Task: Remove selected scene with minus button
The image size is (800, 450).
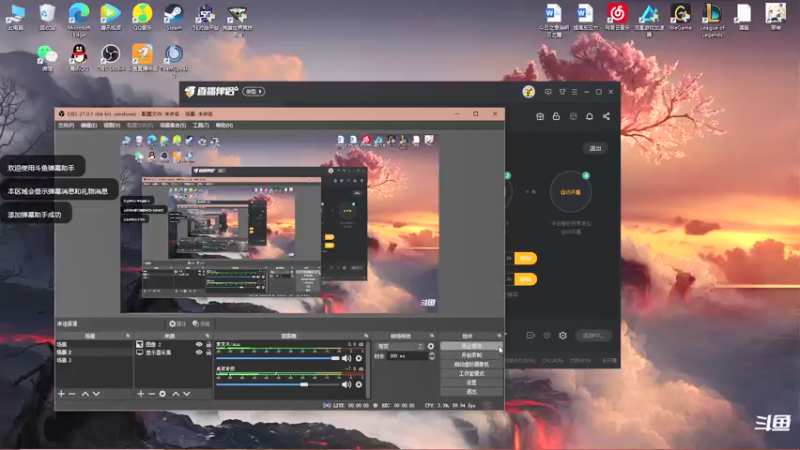Action: click(x=72, y=394)
